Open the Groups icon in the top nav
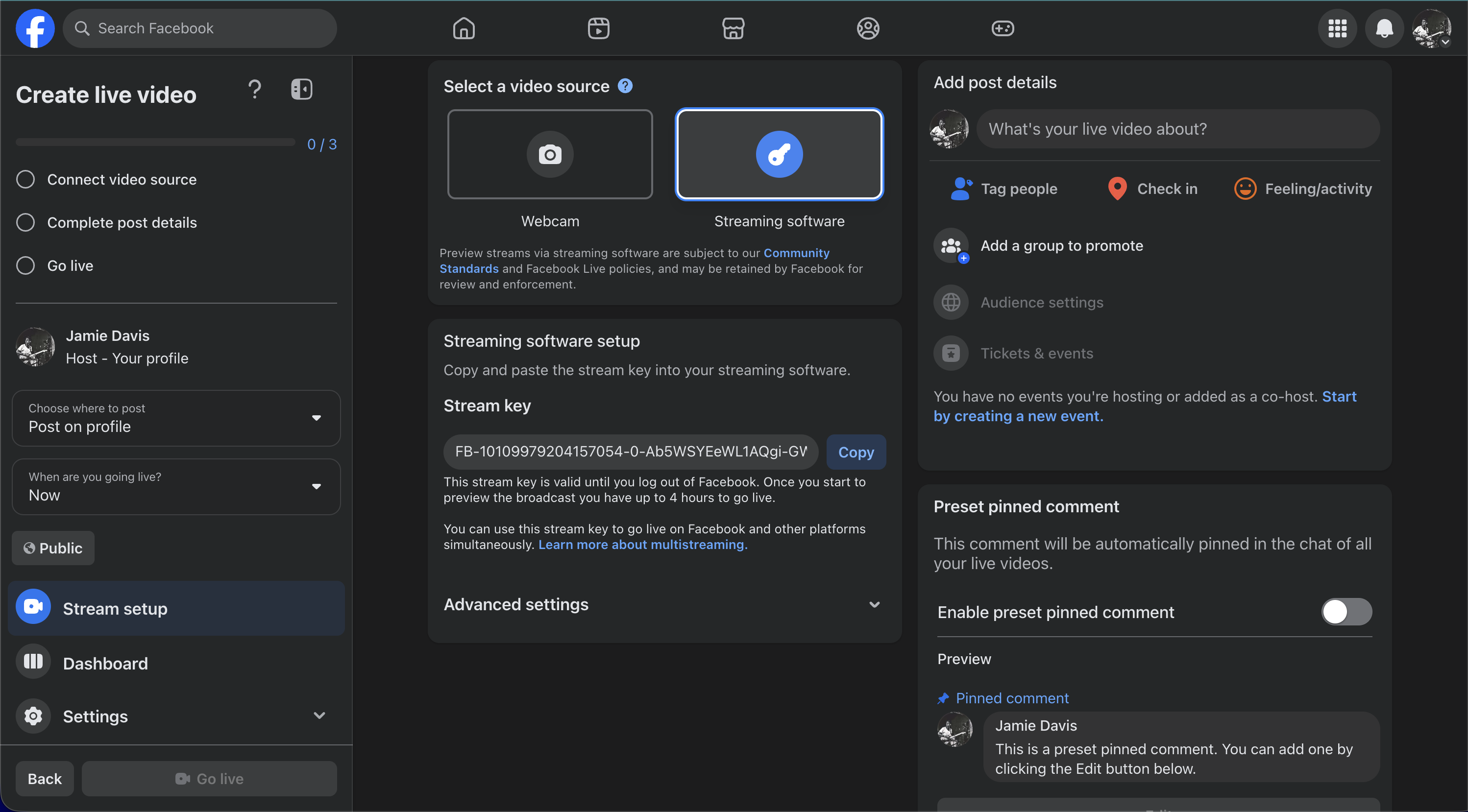Viewport: 1468px width, 812px height. coord(868,28)
